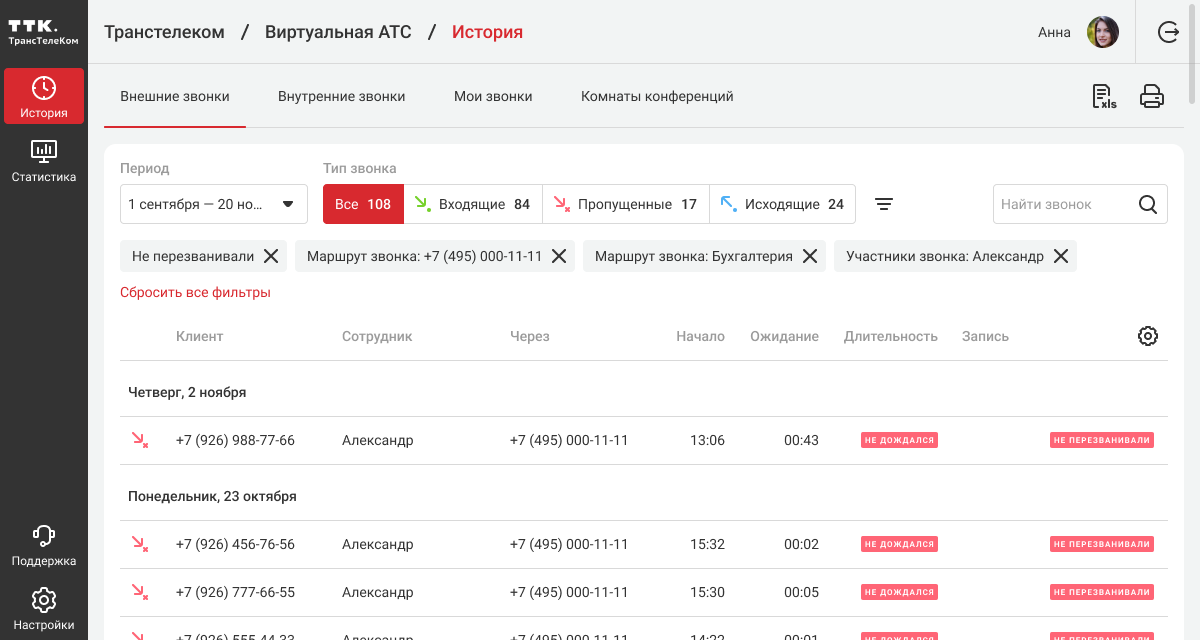The image size is (1200, 640).
Task: Expand the Период date range dropdown
Action: point(213,204)
